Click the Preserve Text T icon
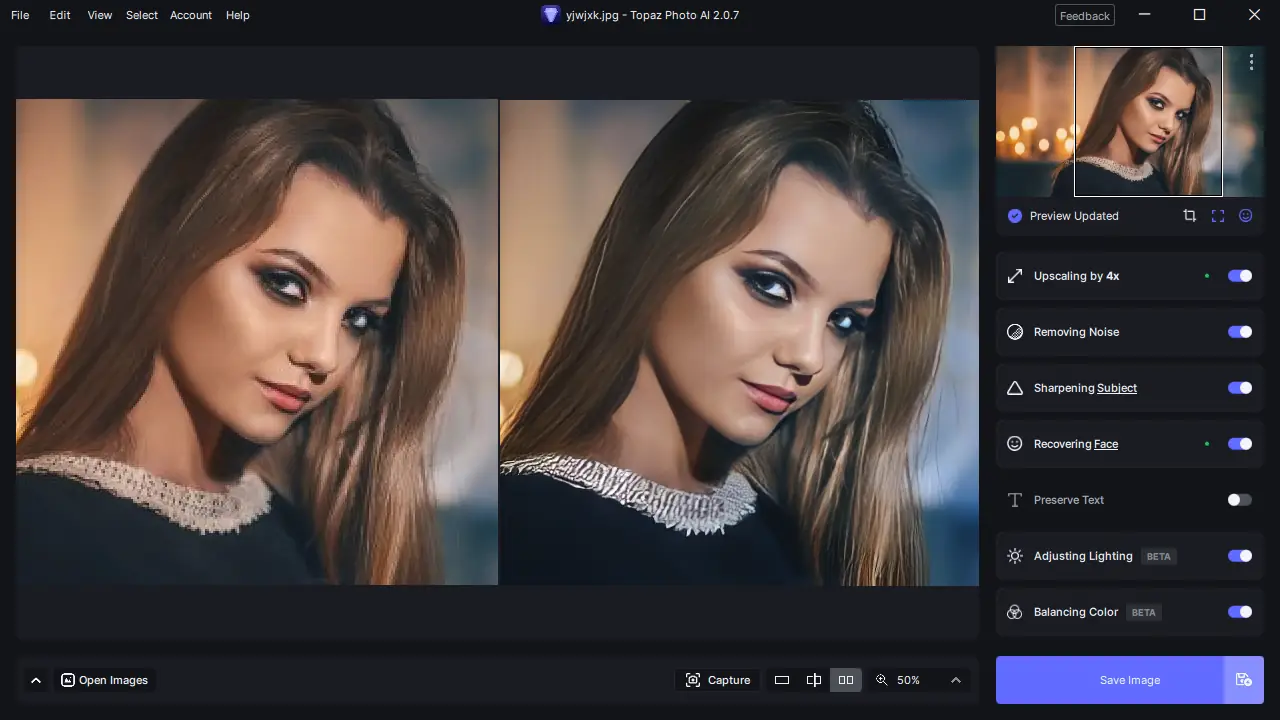 tap(1015, 500)
